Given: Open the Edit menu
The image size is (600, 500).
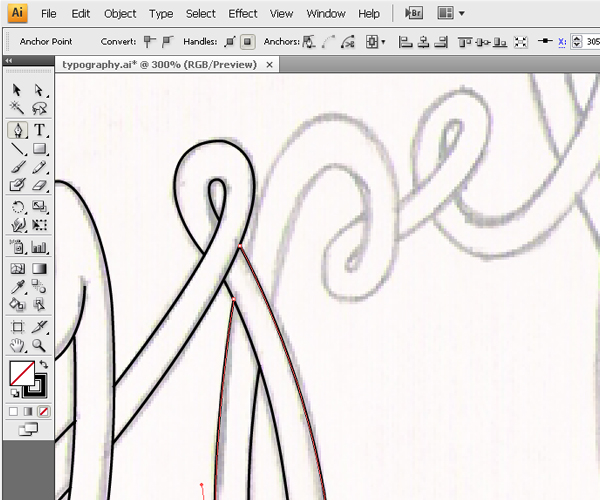Looking at the screenshot, I should point(81,14).
